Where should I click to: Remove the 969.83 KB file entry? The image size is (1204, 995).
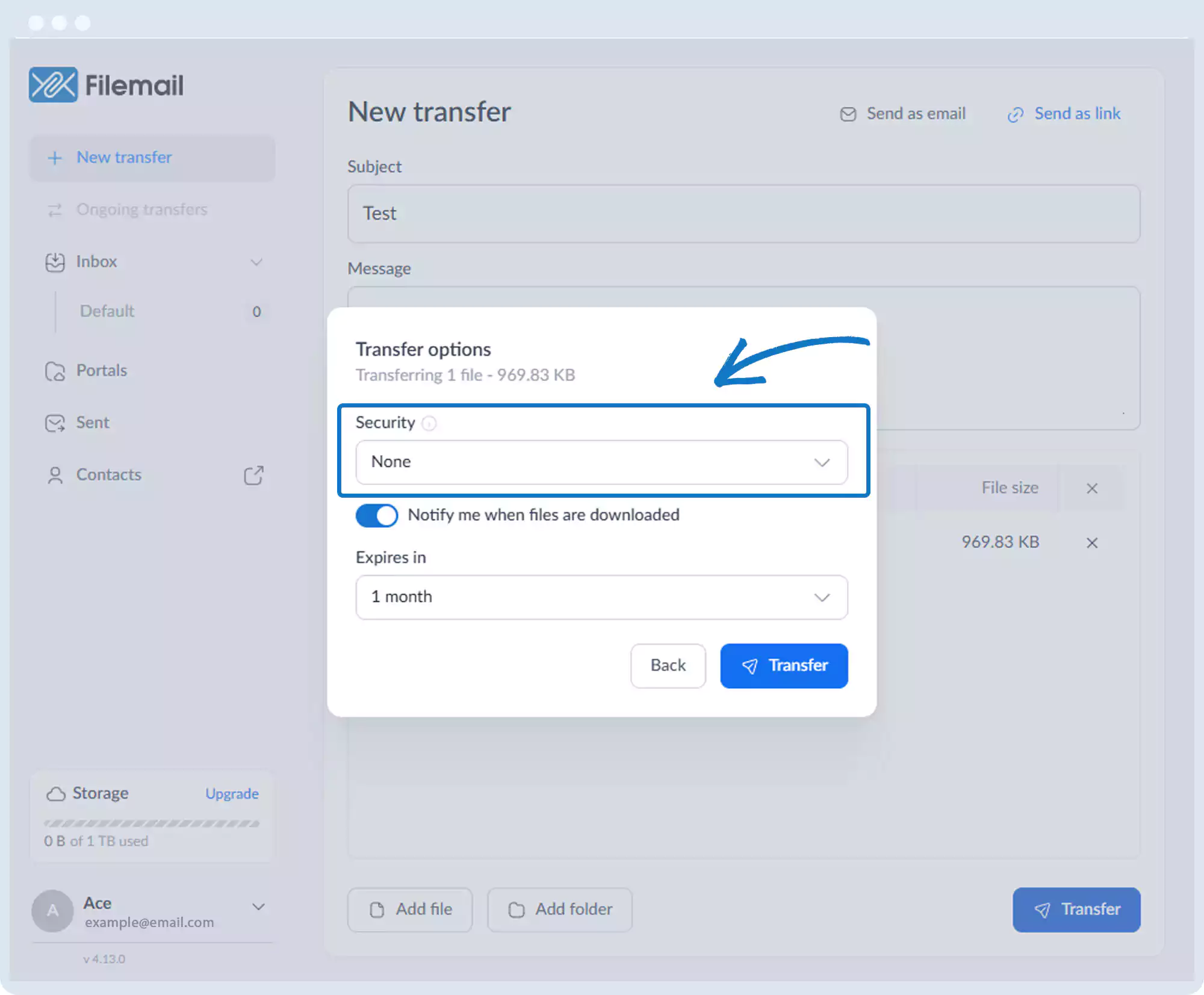(1091, 543)
